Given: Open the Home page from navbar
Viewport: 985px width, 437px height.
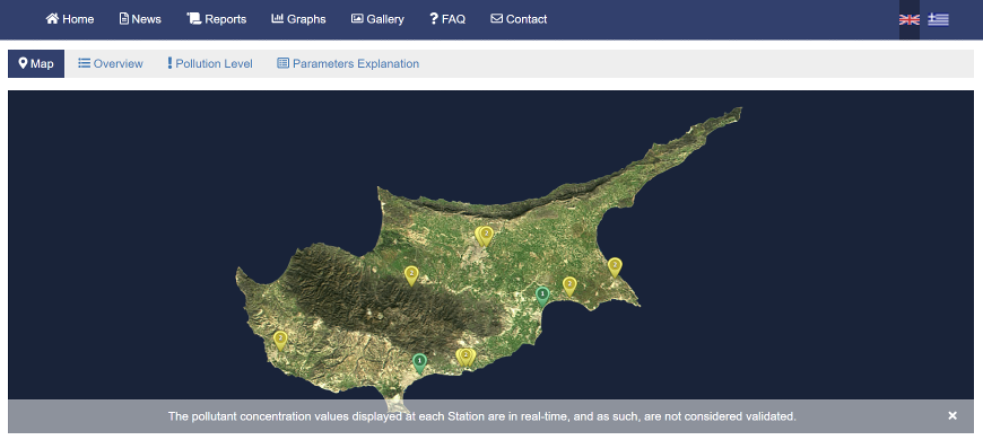Looking at the screenshot, I should point(70,19).
